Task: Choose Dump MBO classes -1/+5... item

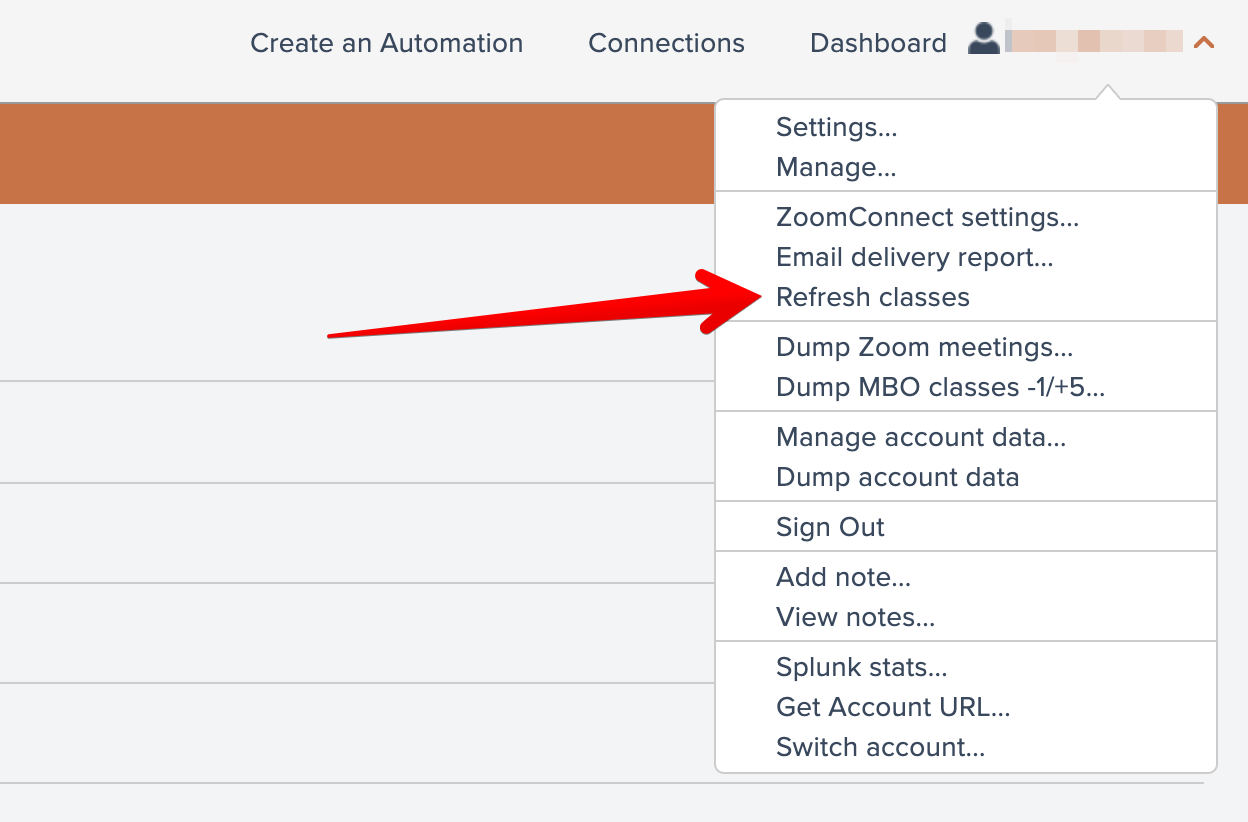Action: 940,387
